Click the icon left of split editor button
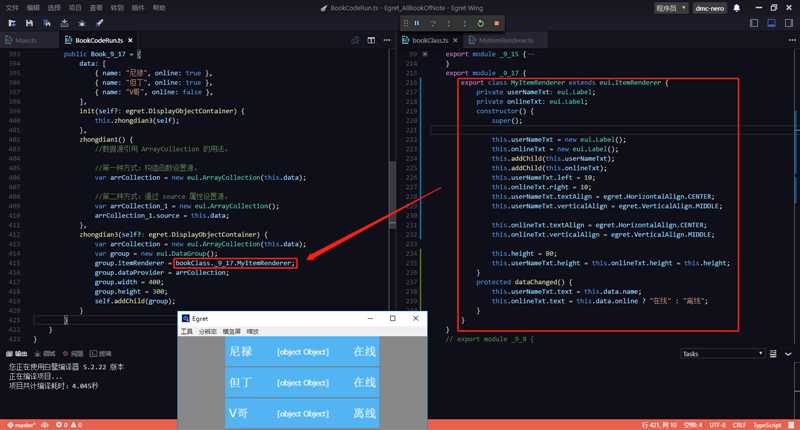 [x=355, y=40]
